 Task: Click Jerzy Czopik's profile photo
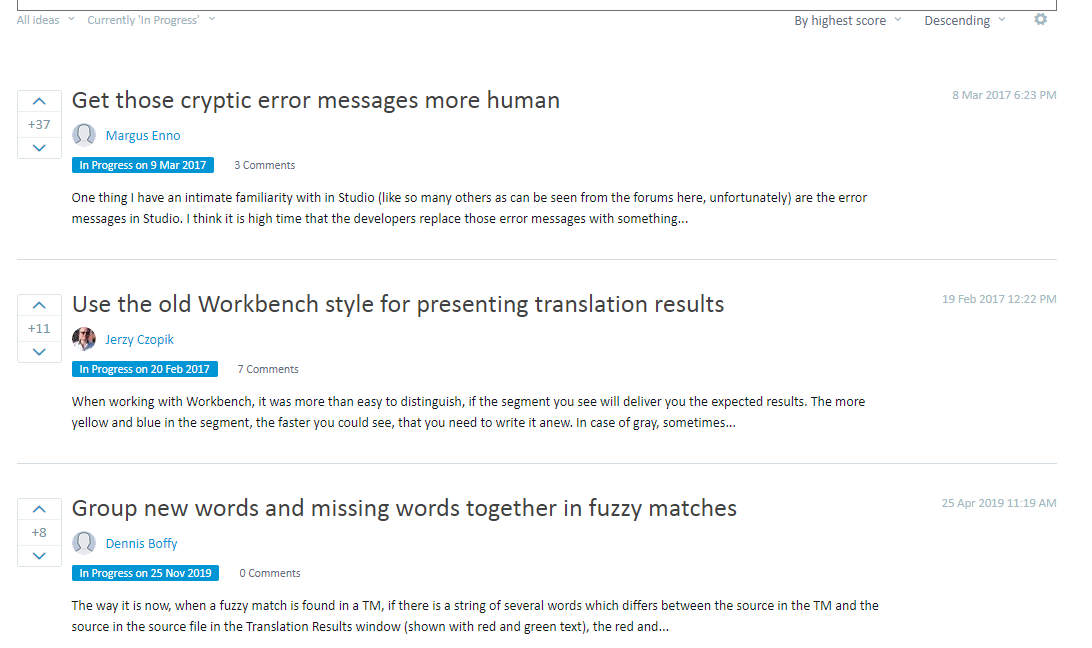[x=84, y=339]
